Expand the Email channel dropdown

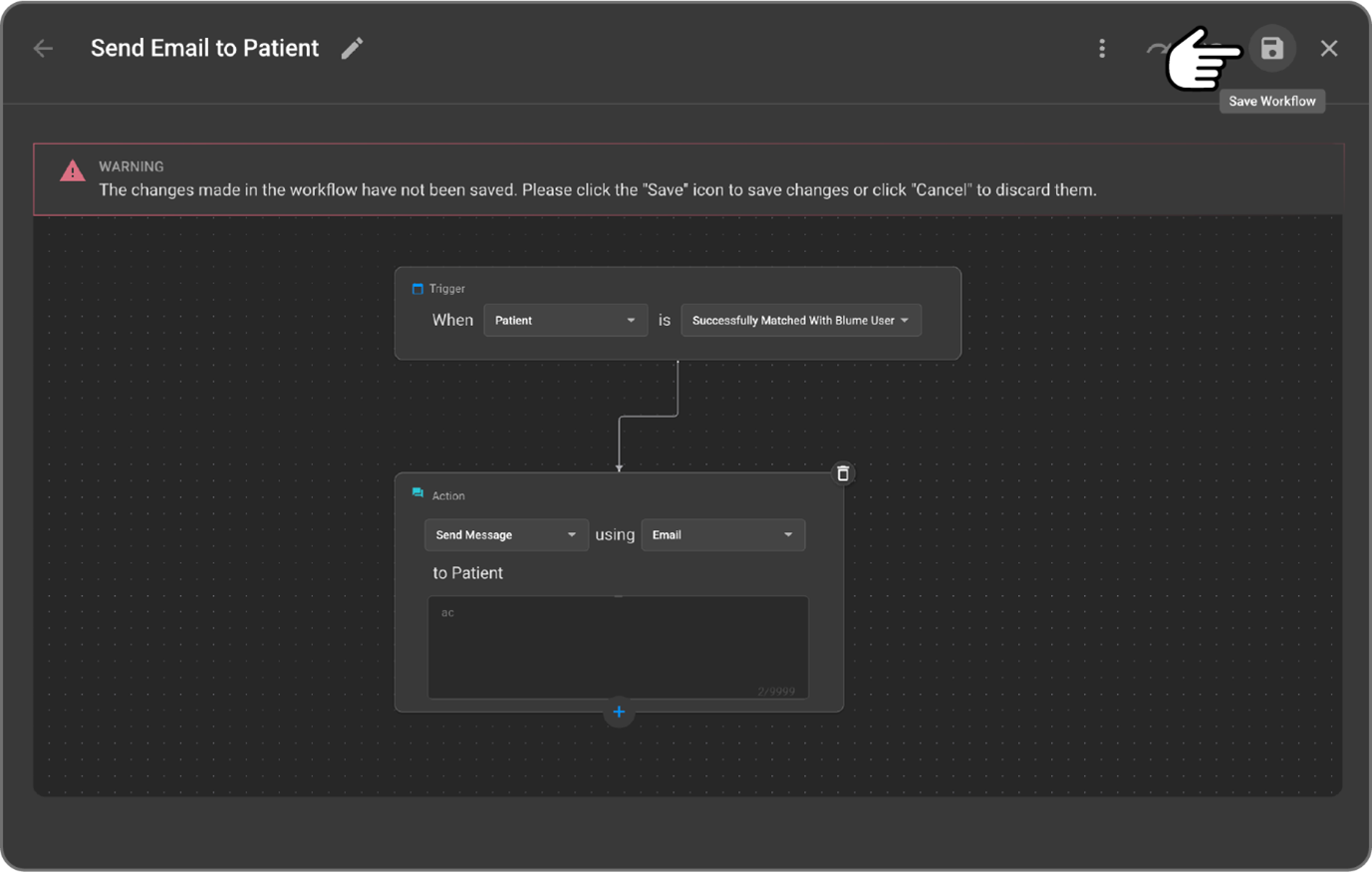722,535
